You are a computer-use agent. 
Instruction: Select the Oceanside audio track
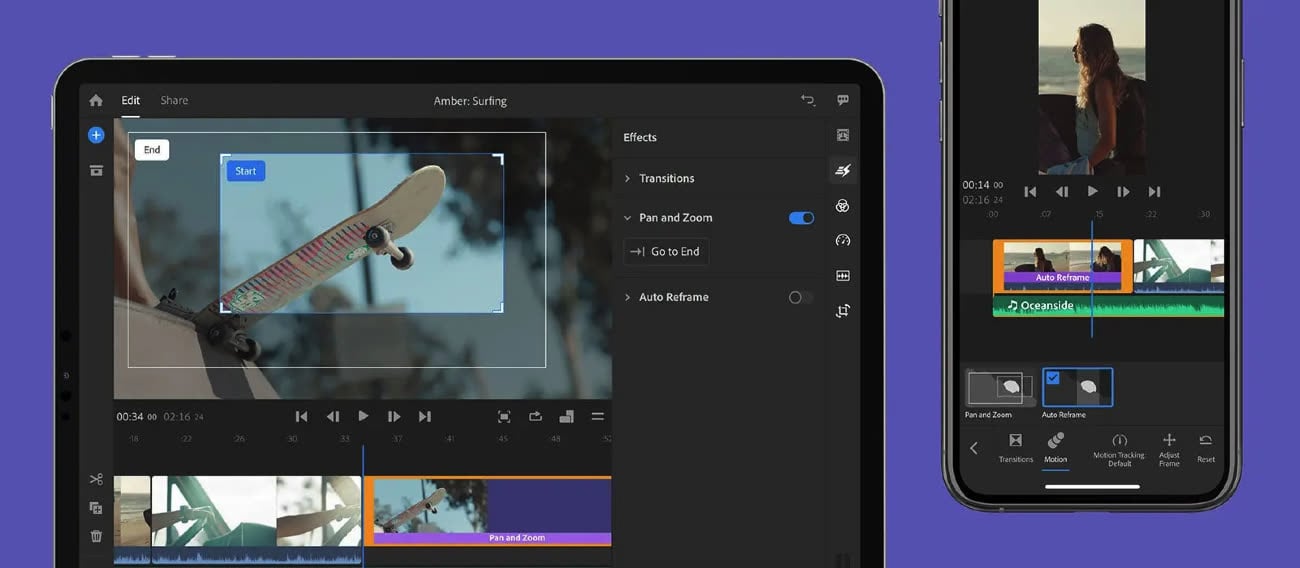(x=1108, y=306)
